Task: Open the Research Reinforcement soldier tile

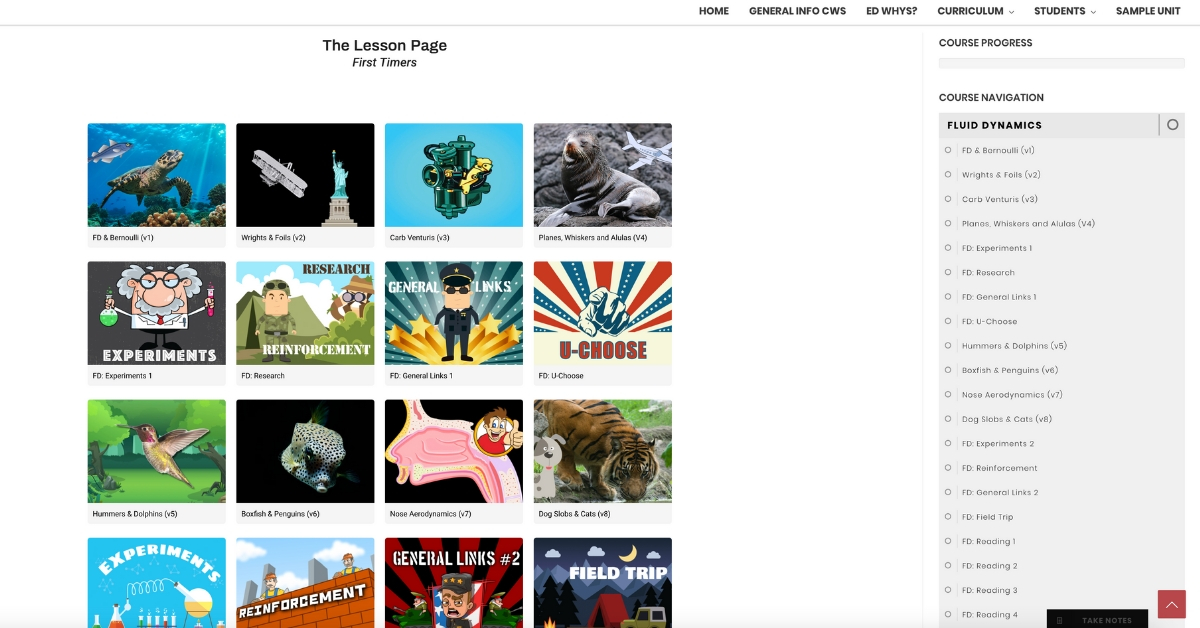Action: pos(305,313)
